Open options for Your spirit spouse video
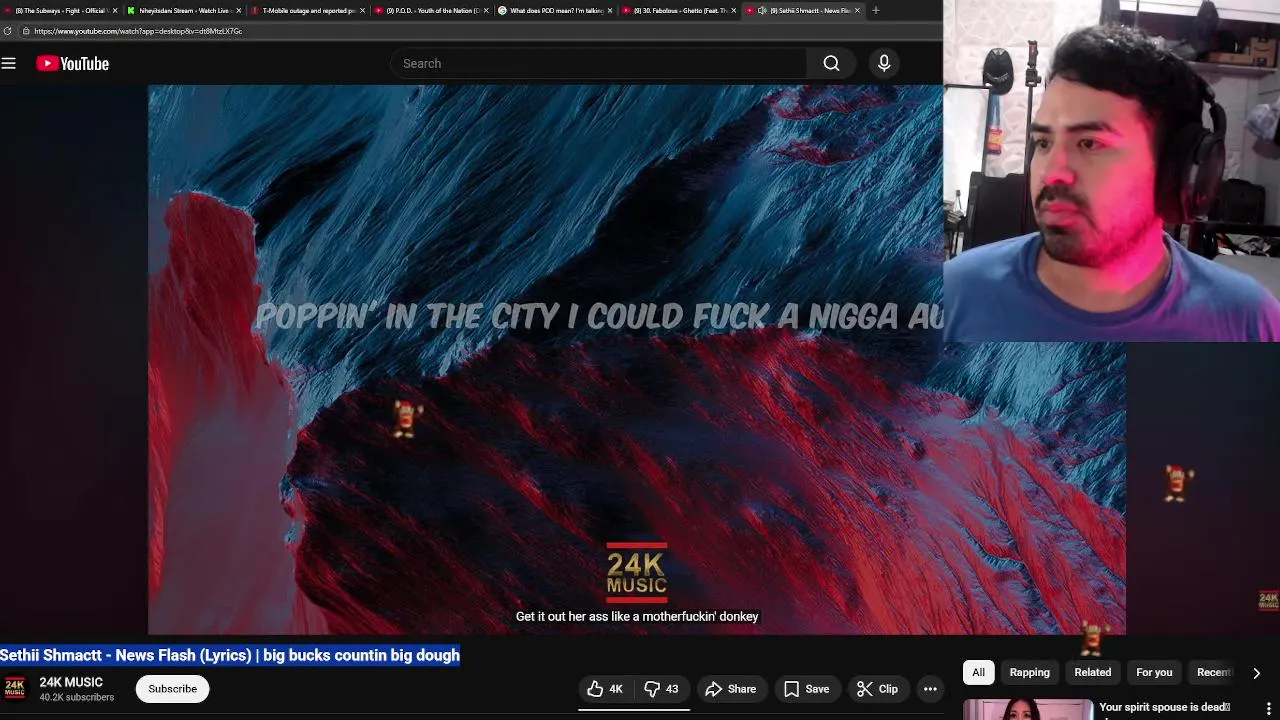 pyautogui.click(x=1269, y=708)
